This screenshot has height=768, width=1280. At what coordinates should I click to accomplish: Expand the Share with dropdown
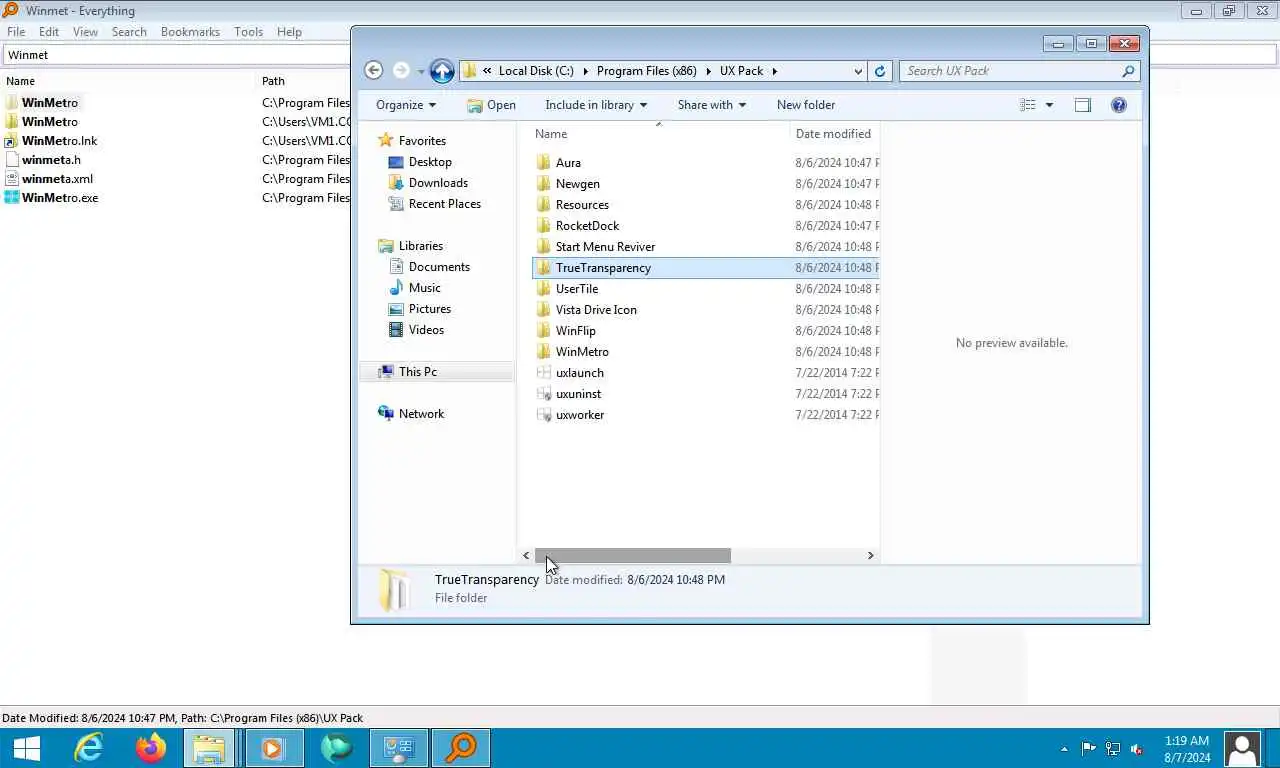pos(711,105)
